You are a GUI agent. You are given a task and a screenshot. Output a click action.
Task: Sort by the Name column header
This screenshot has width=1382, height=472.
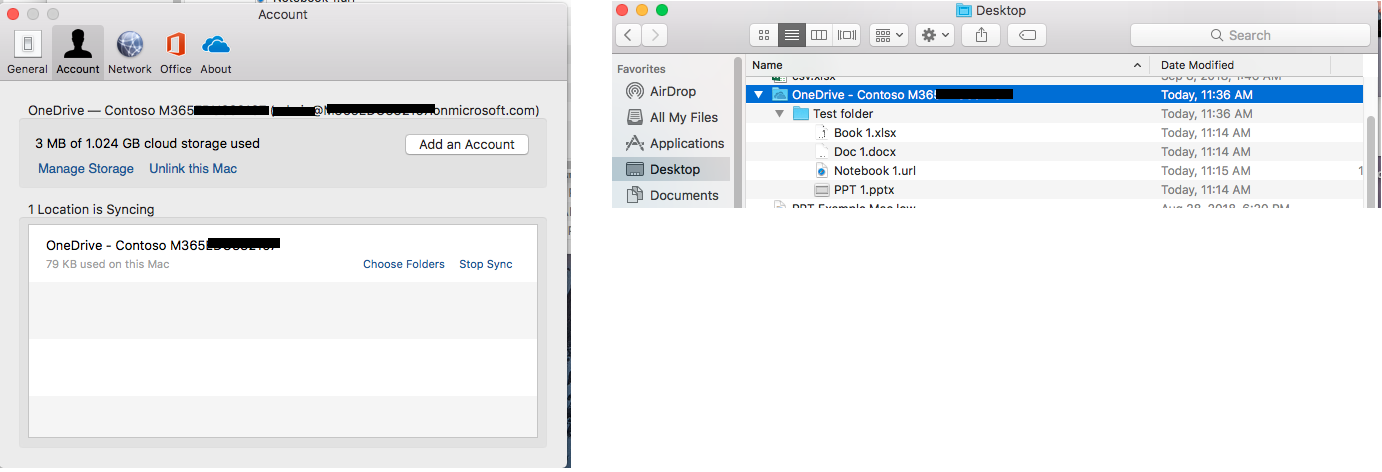(949, 65)
